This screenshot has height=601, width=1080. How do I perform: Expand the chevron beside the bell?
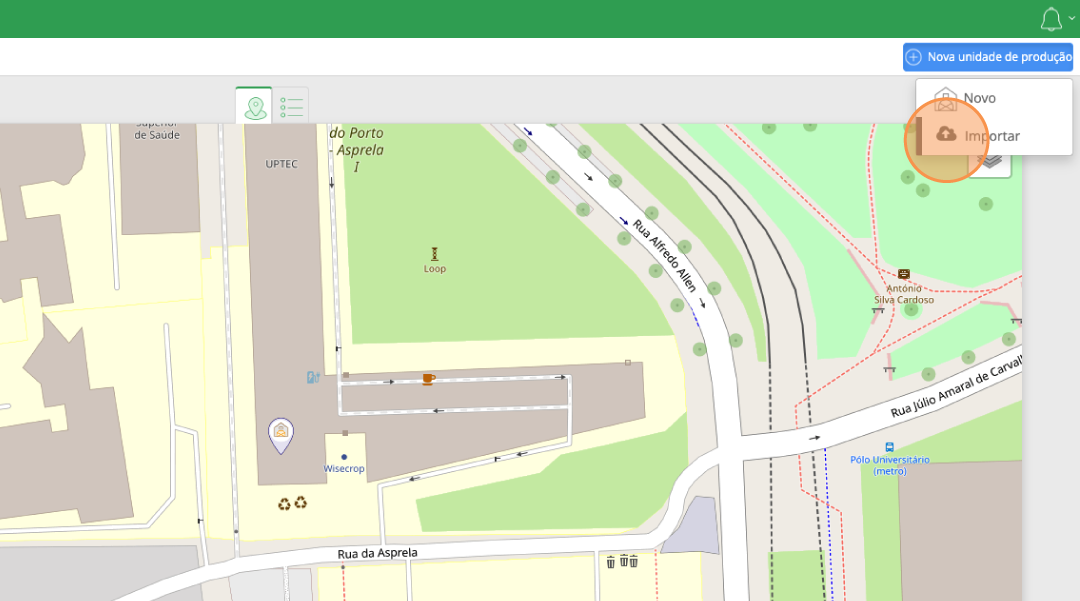(1072, 18)
